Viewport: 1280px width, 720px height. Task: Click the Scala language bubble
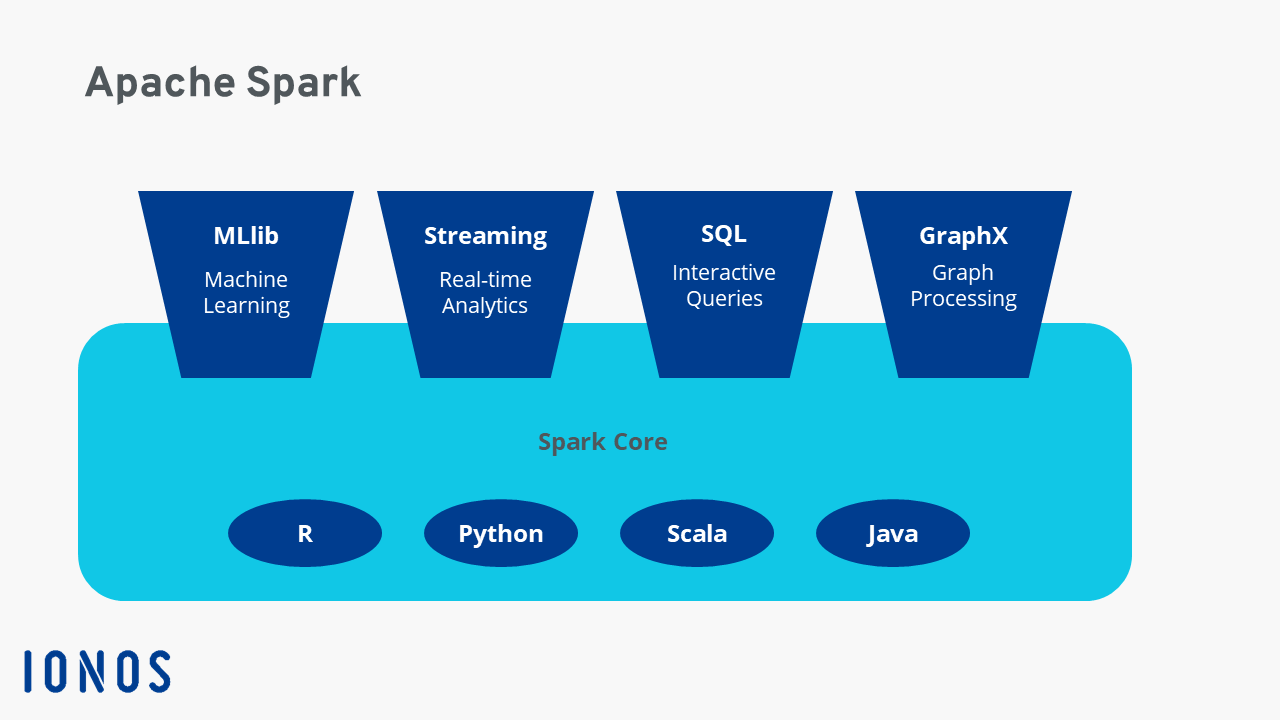point(696,533)
